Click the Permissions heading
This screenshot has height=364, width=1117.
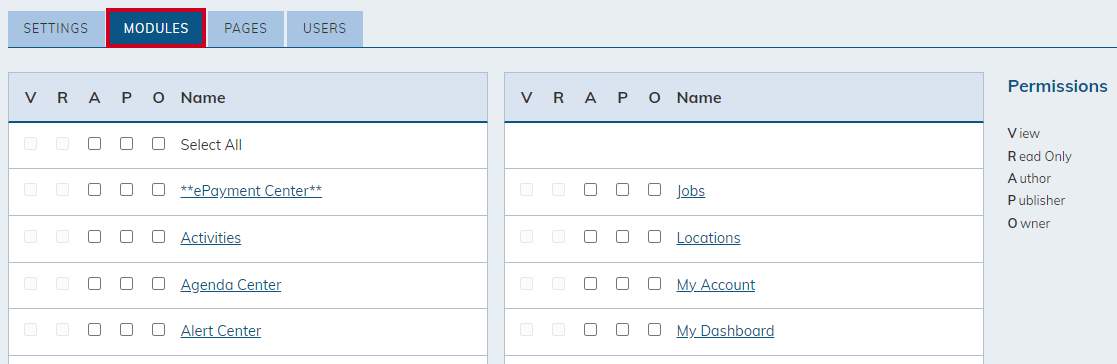[x=1057, y=86]
